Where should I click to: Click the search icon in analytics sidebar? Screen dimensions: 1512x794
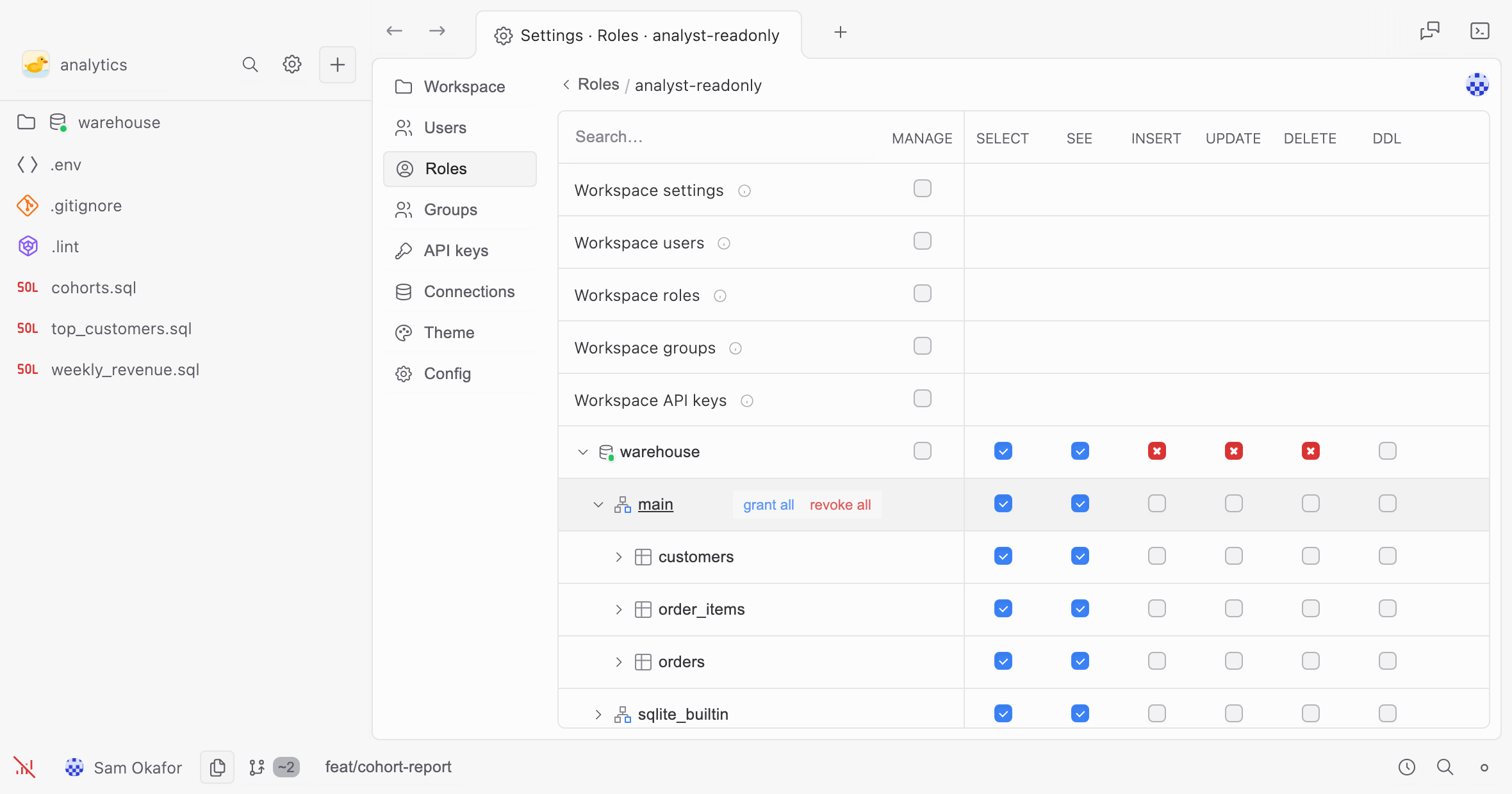click(250, 65)
